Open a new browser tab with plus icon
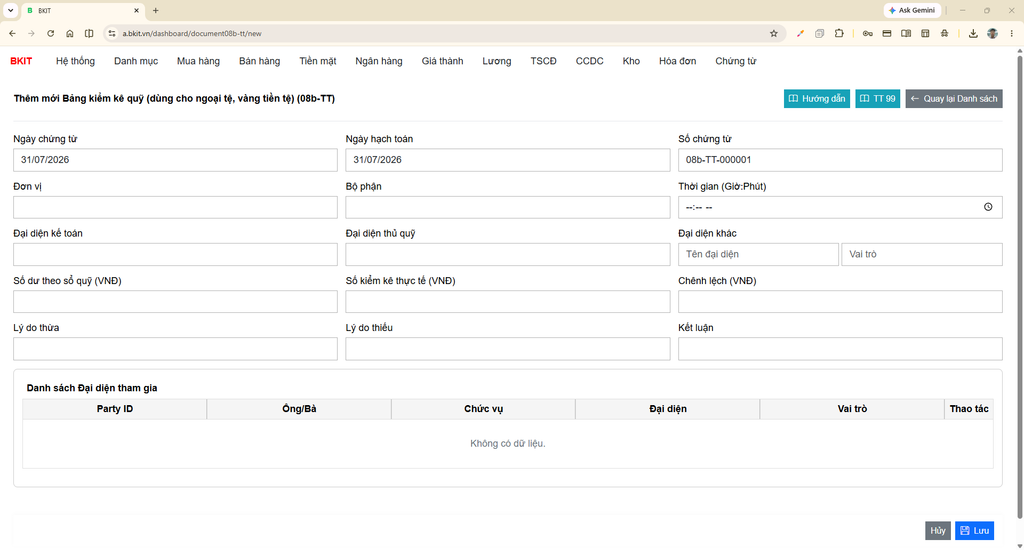 pos(155,10)
